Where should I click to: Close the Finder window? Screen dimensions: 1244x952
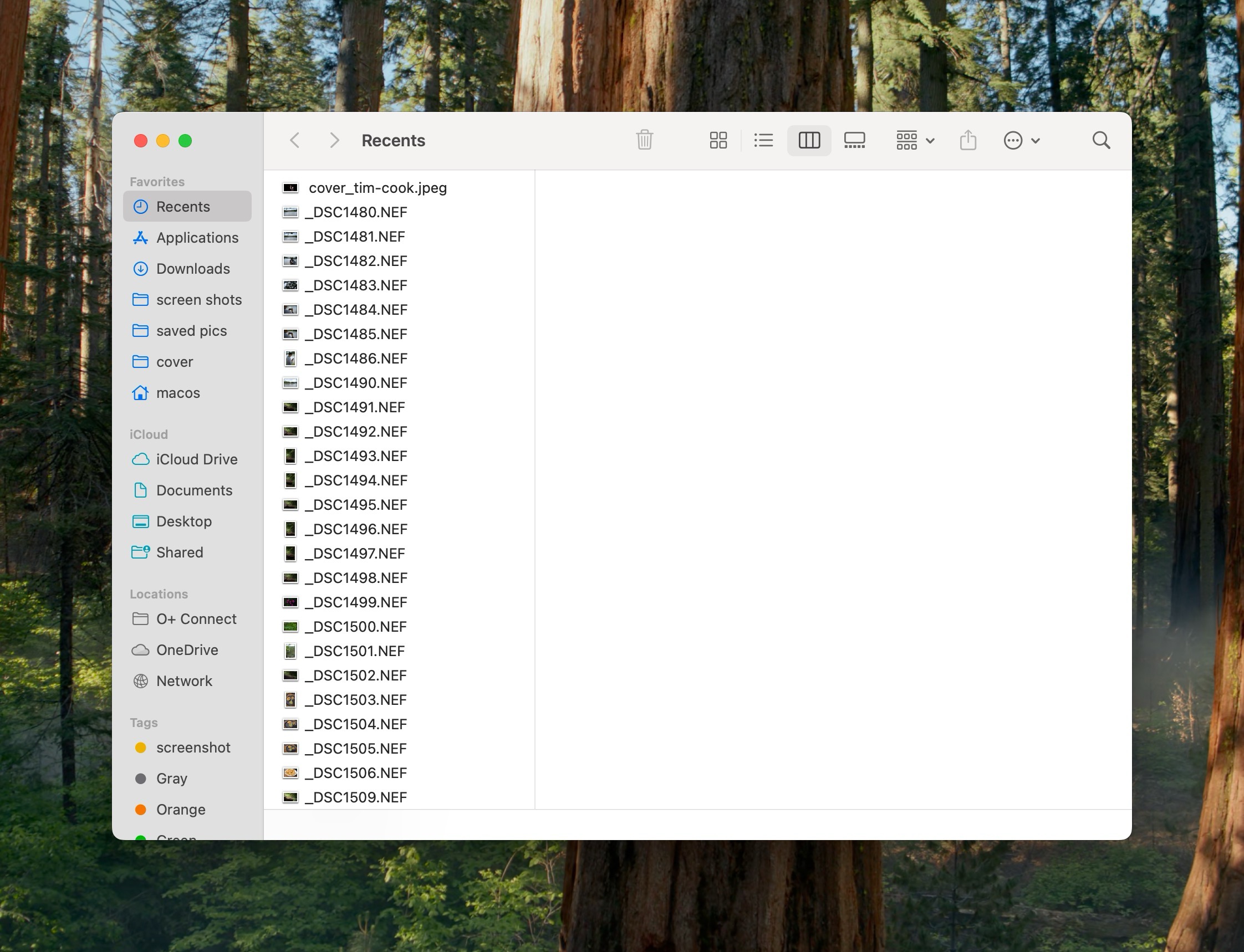coord(141,141)
